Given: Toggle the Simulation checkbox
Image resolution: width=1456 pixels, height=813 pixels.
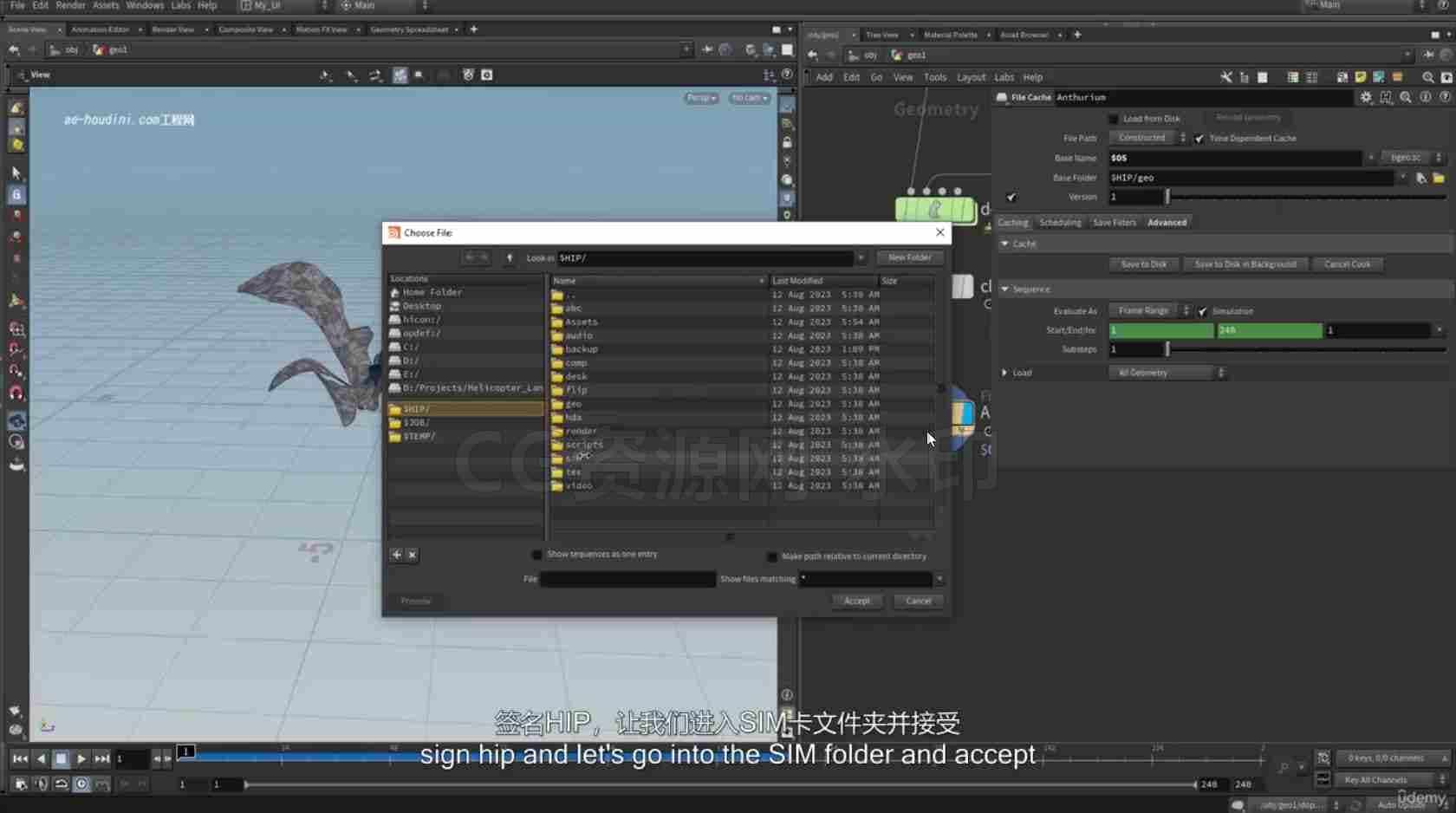Looking at the screenshot, I should 1203,311.
